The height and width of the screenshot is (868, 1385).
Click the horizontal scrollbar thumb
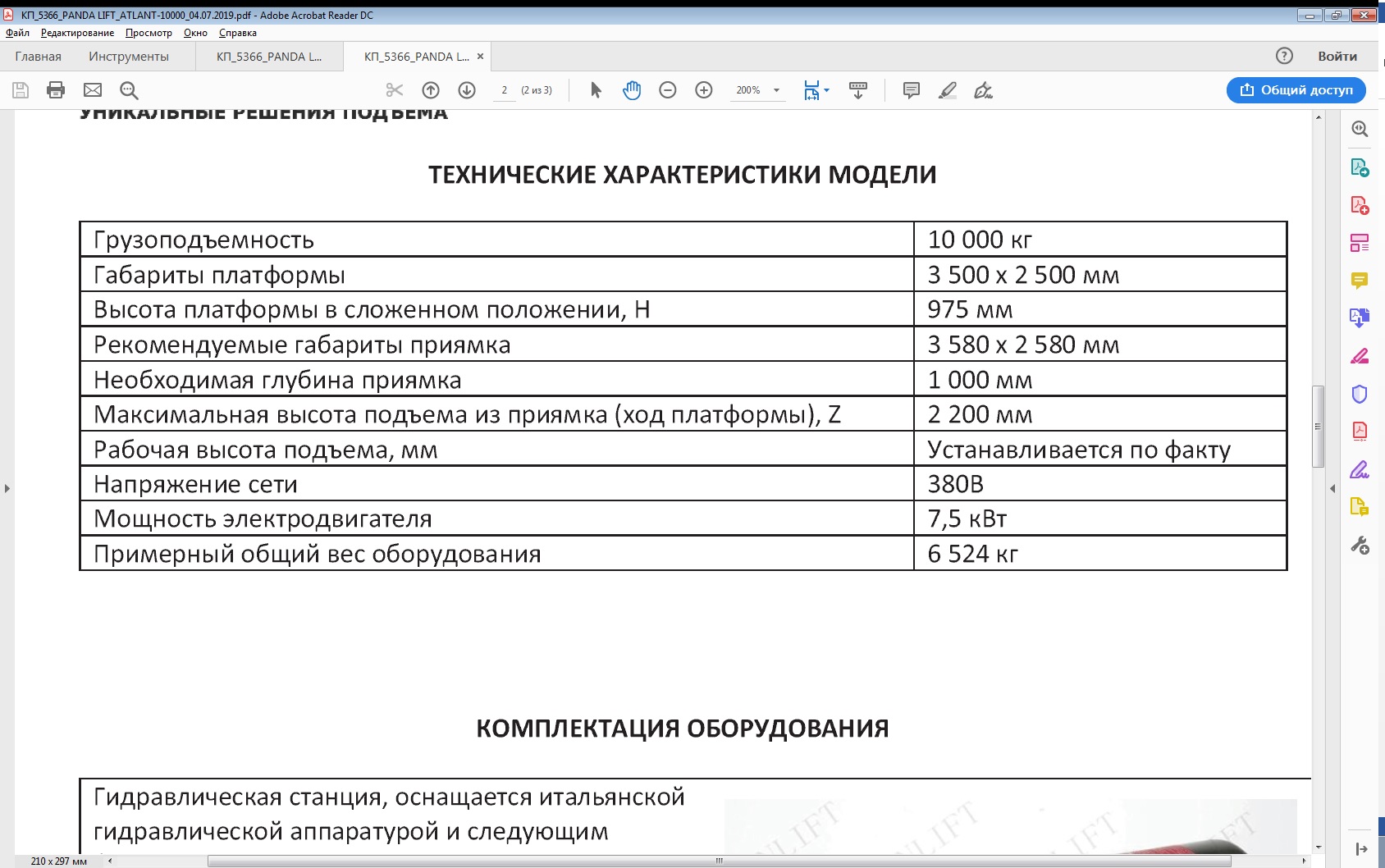tap(720, 861)
